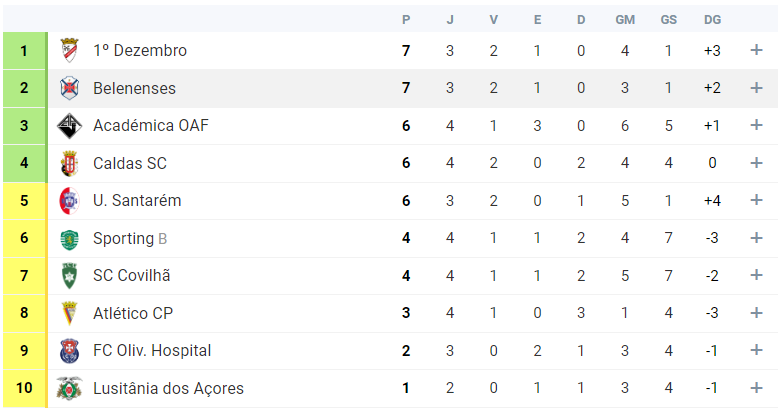Click the Sporting B club crest
This screenshot has width=778, height=417.
pyautogui.click(x=69, y=238)
